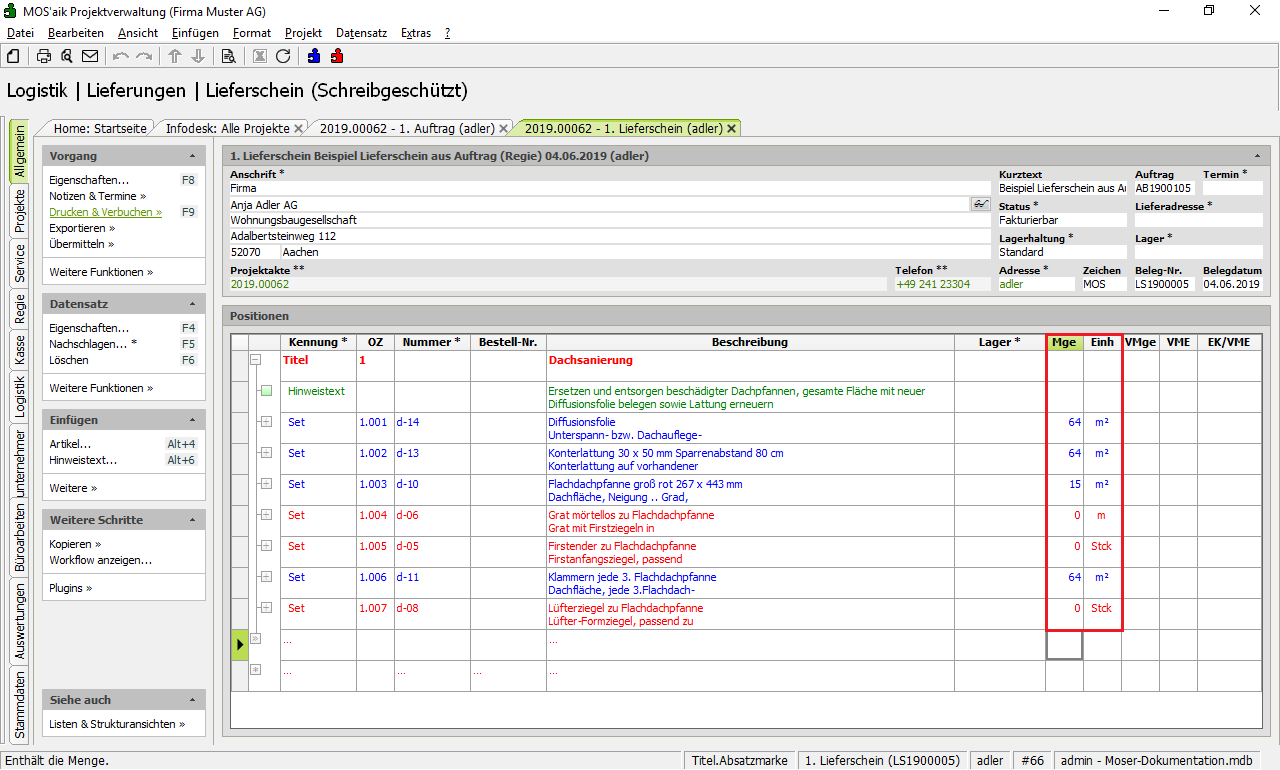Click the red puzzle piece icon
The width and height of the screenshot is (1280, 770).
pos(337,56)
